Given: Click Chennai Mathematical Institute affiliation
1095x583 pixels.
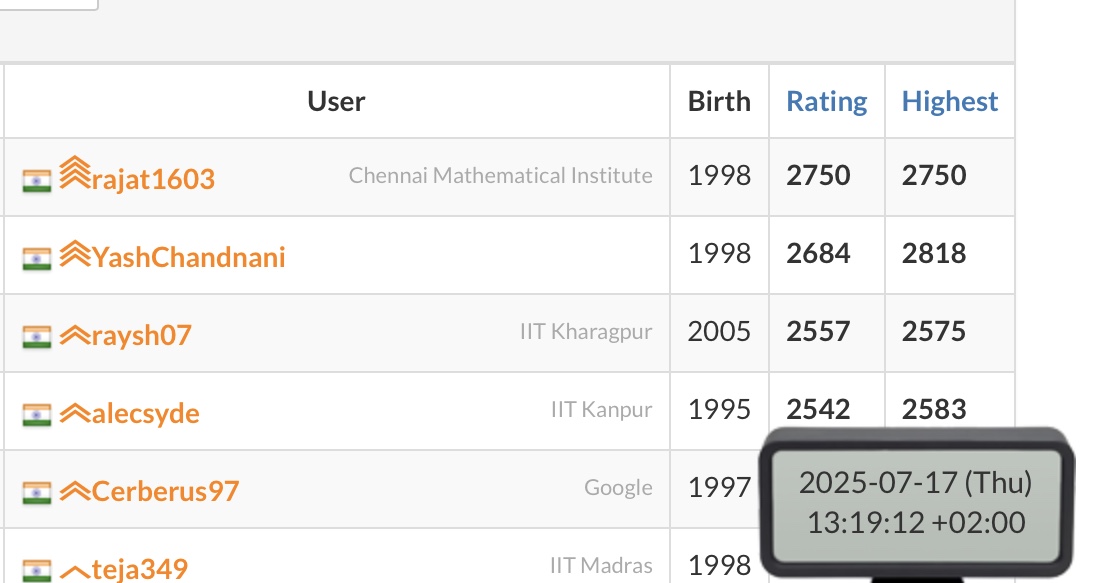Looking at the screenshot, I should pos(501,175).
